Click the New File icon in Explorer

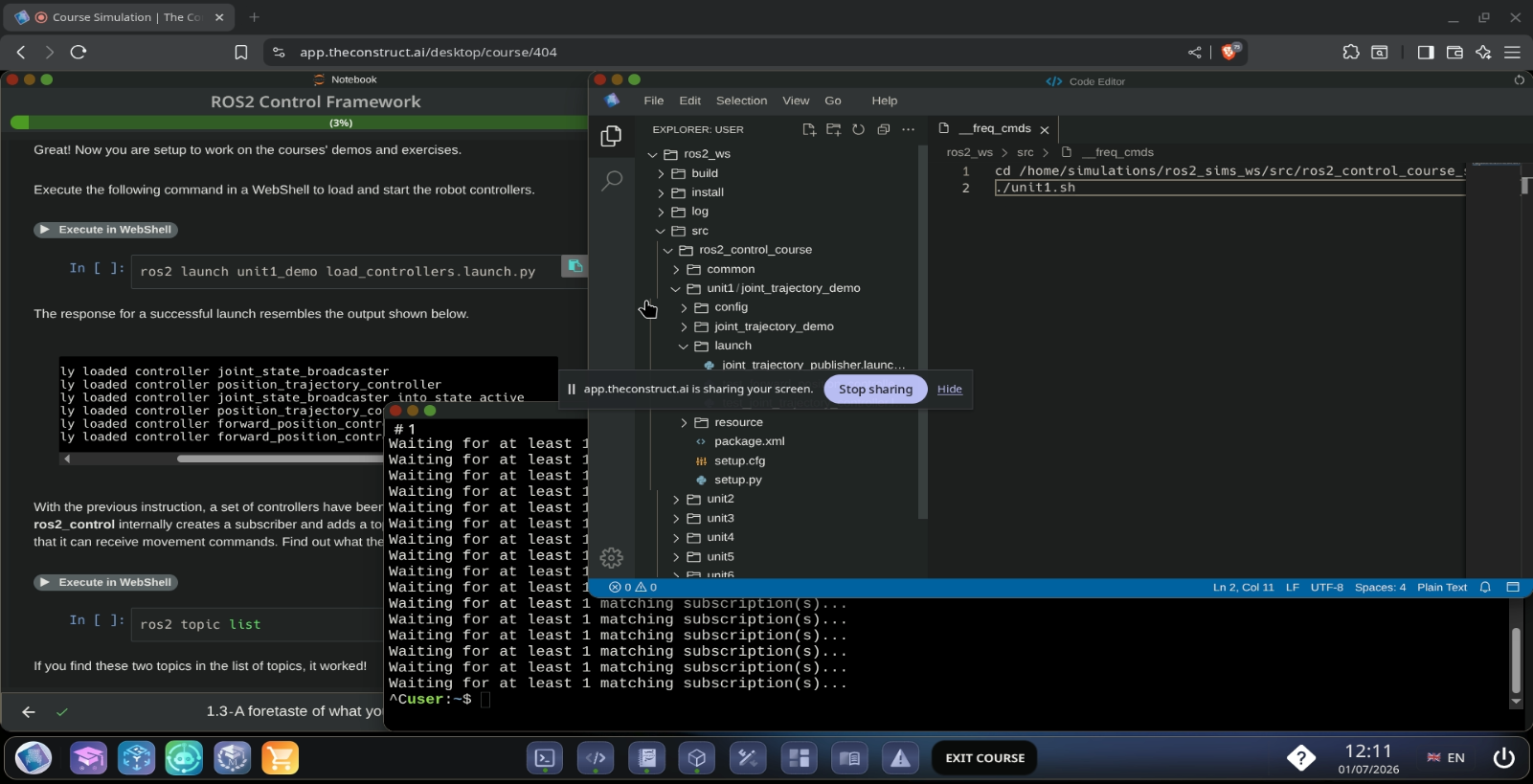tap(809, 129)
